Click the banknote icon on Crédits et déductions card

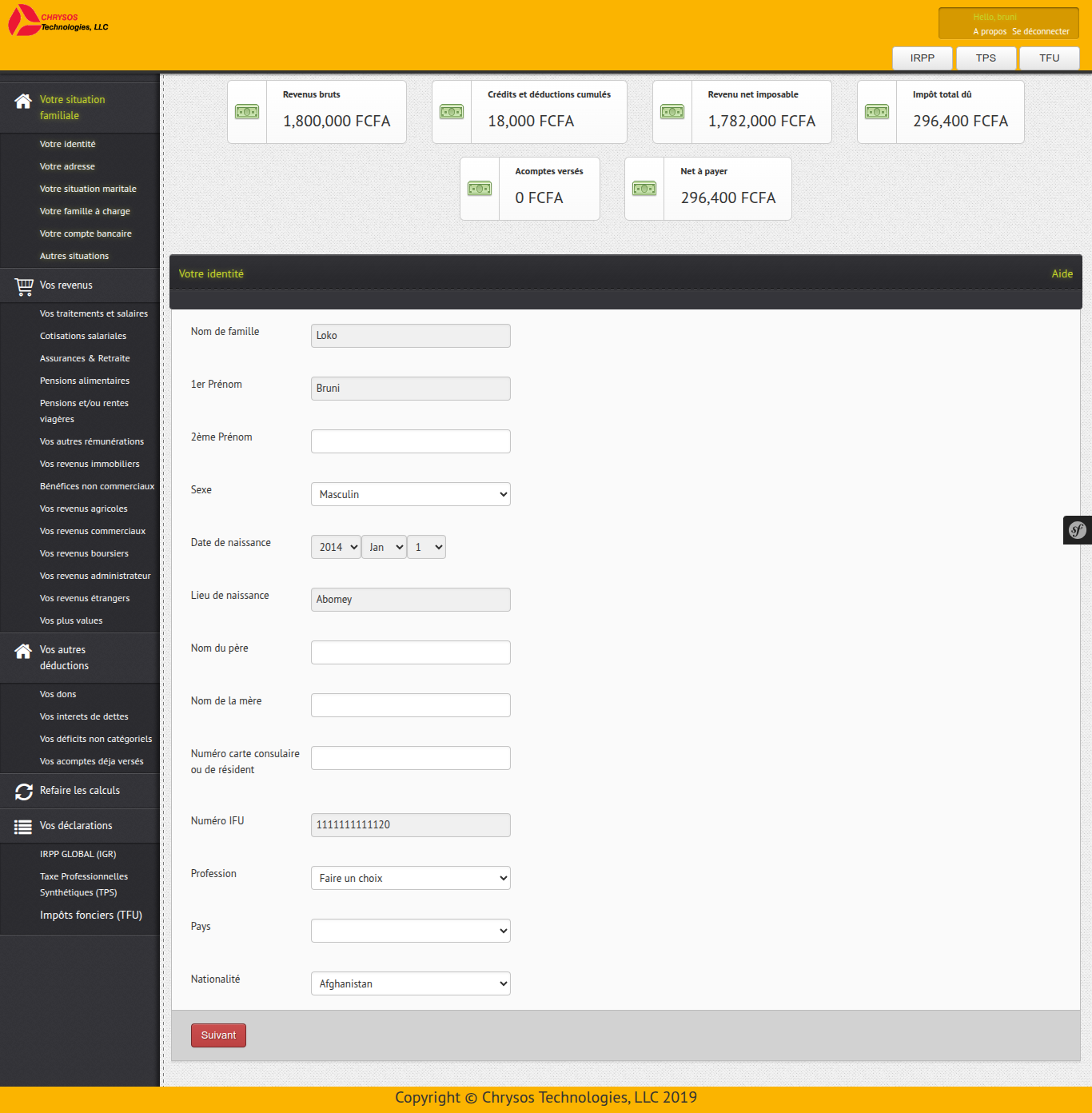(452, 112)
